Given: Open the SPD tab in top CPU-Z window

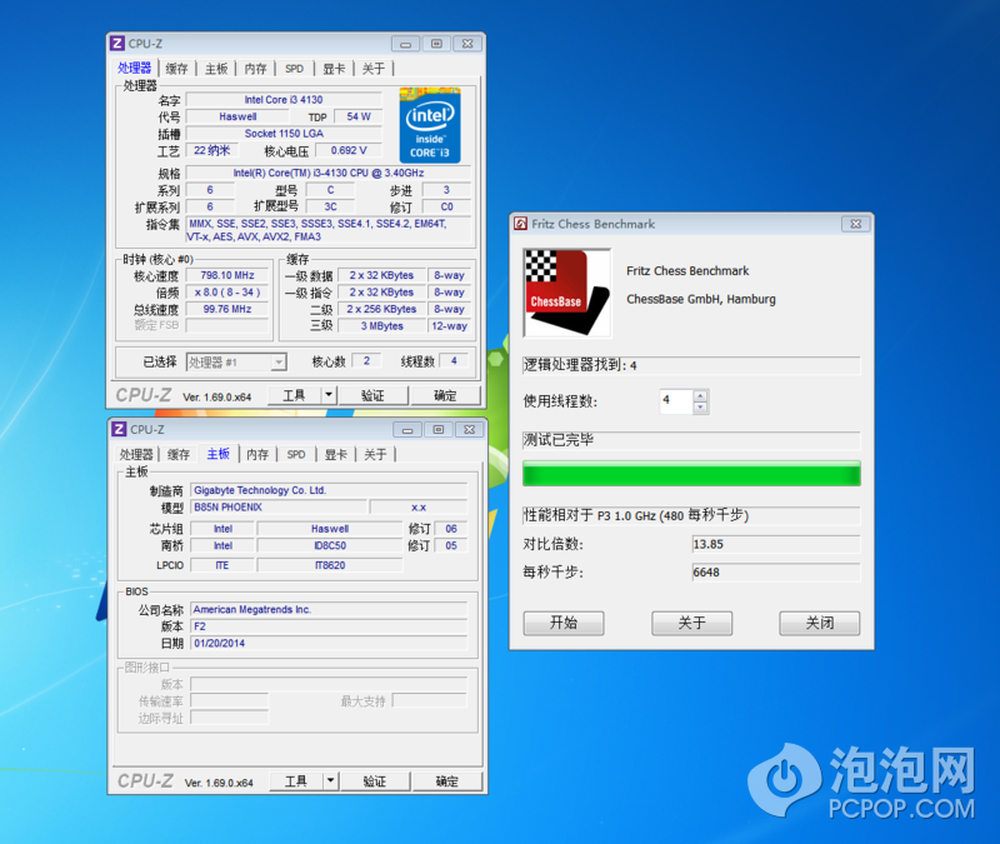Looking at the screenshot, I should (294, 69).
